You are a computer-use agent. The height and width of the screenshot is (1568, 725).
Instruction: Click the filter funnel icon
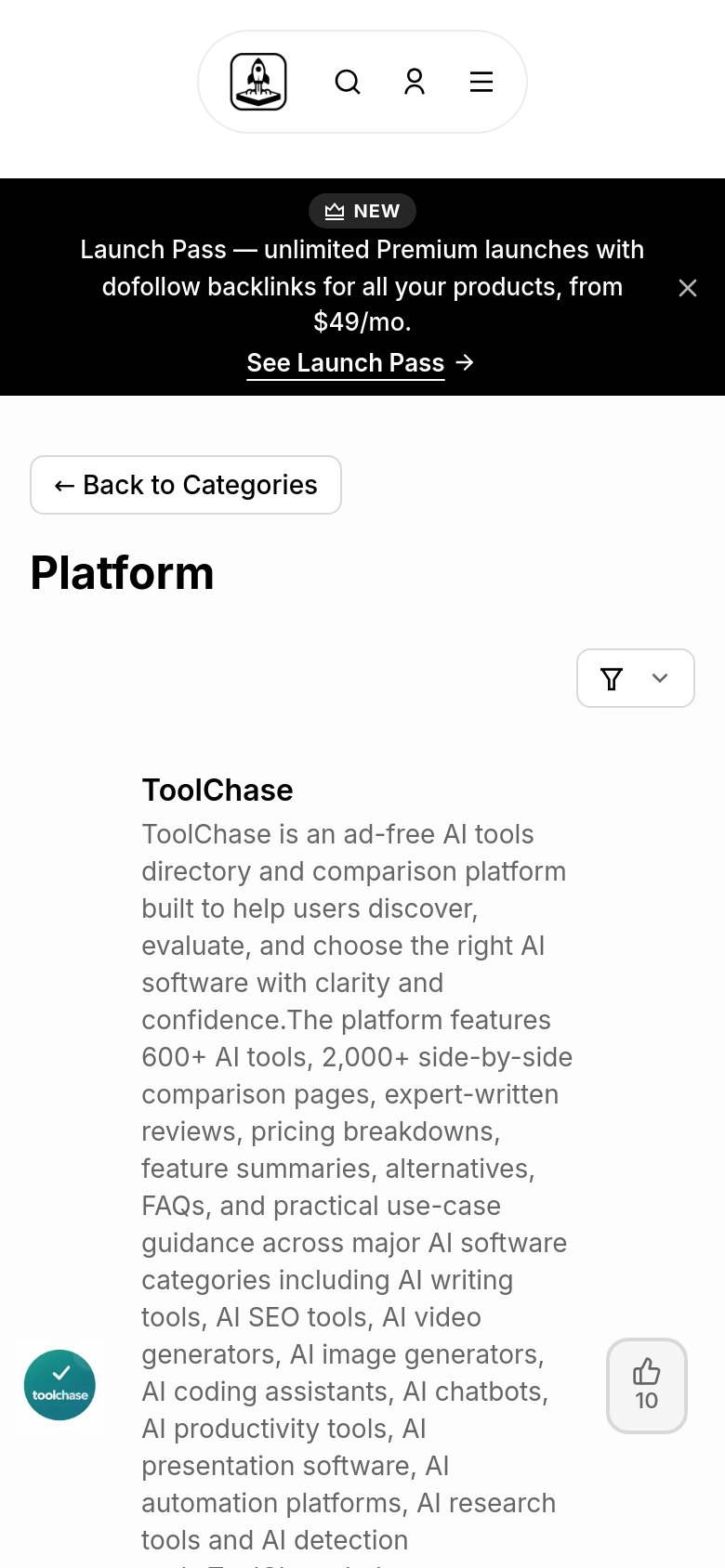(612, 679)
